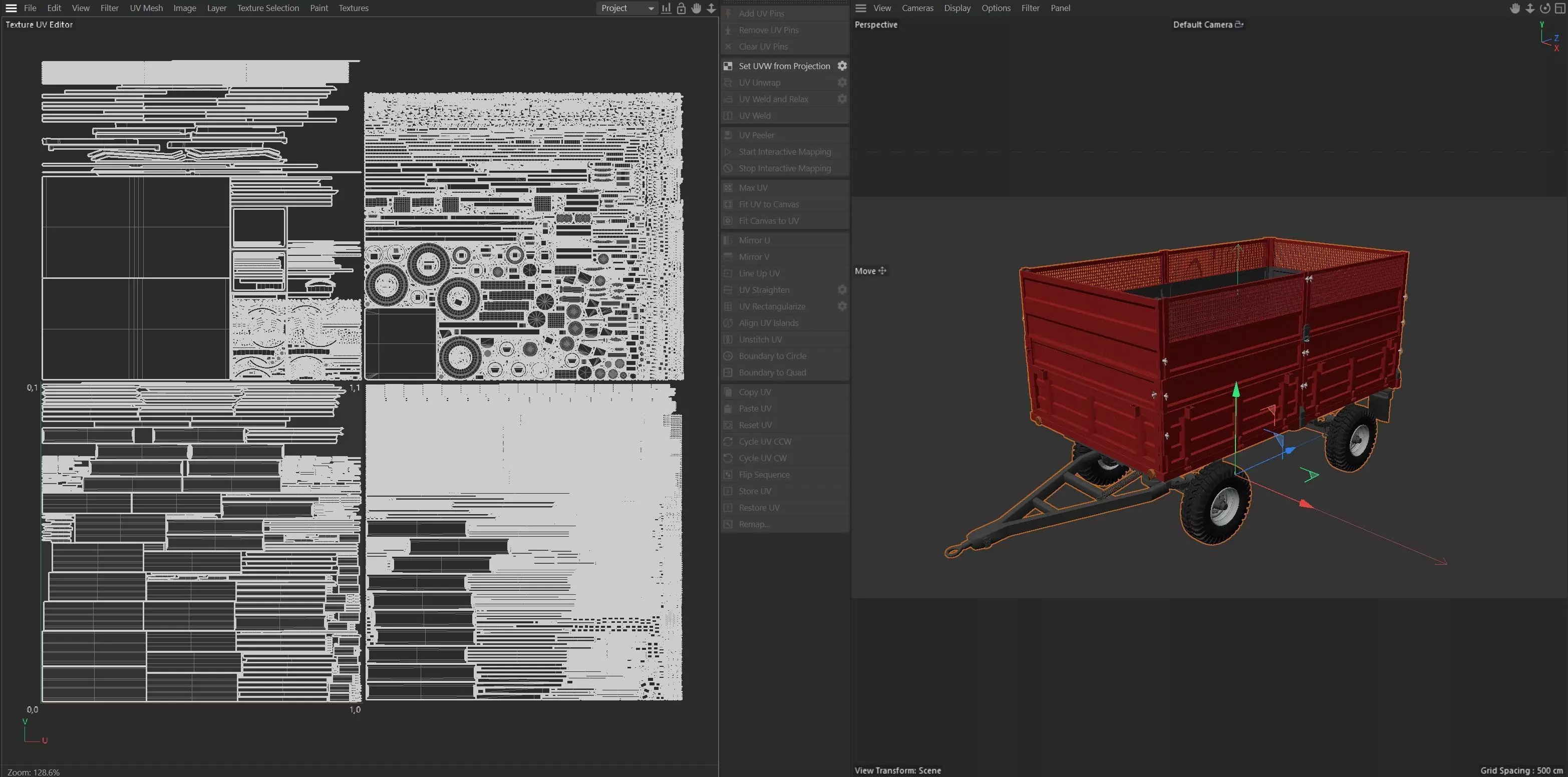Click the Restore UV command
The width and height of the screenshot is (1568, 777).
pos(785,508)
